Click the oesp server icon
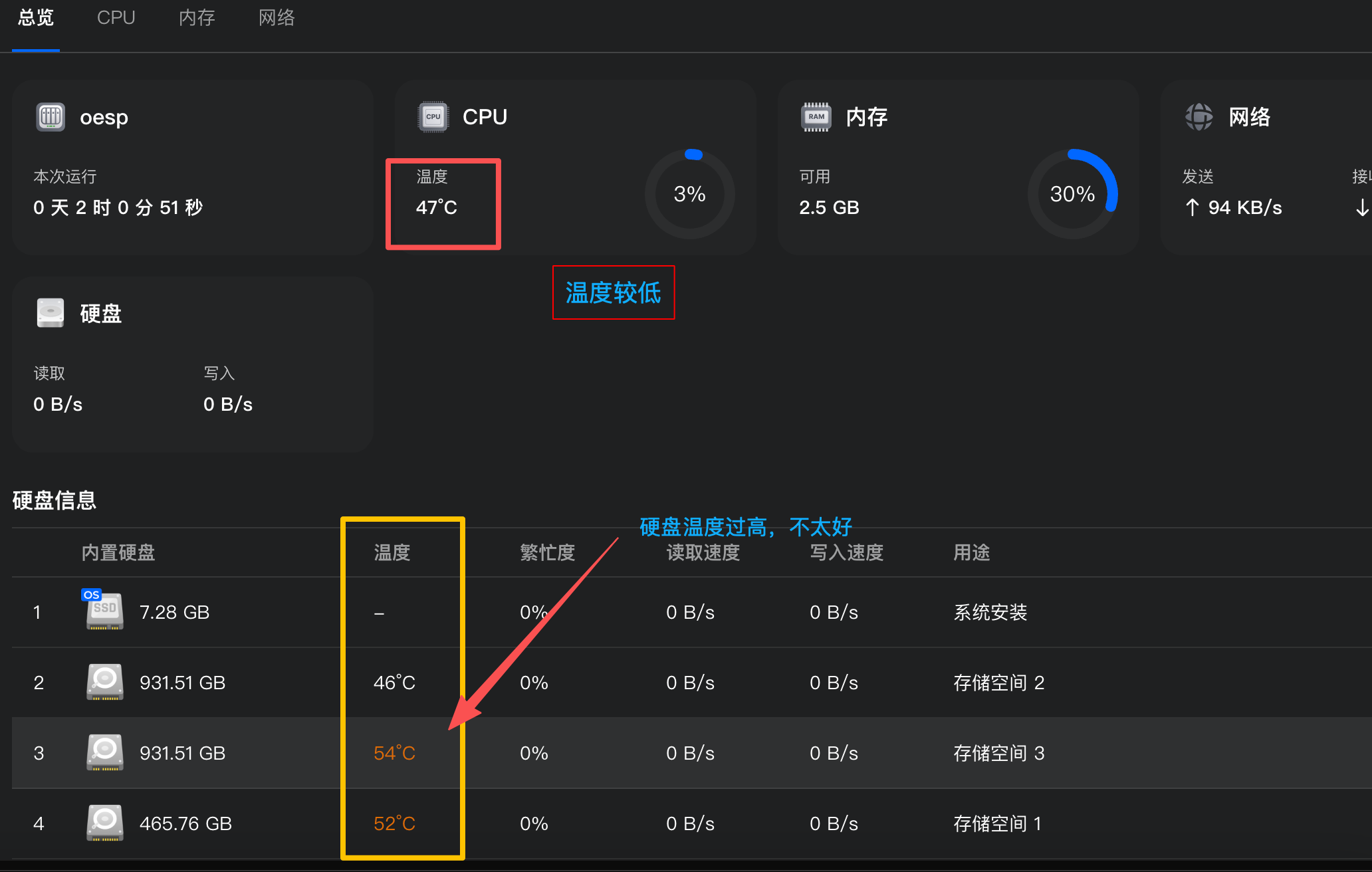Screen dimensions: 1372x872 click(50, 117)
